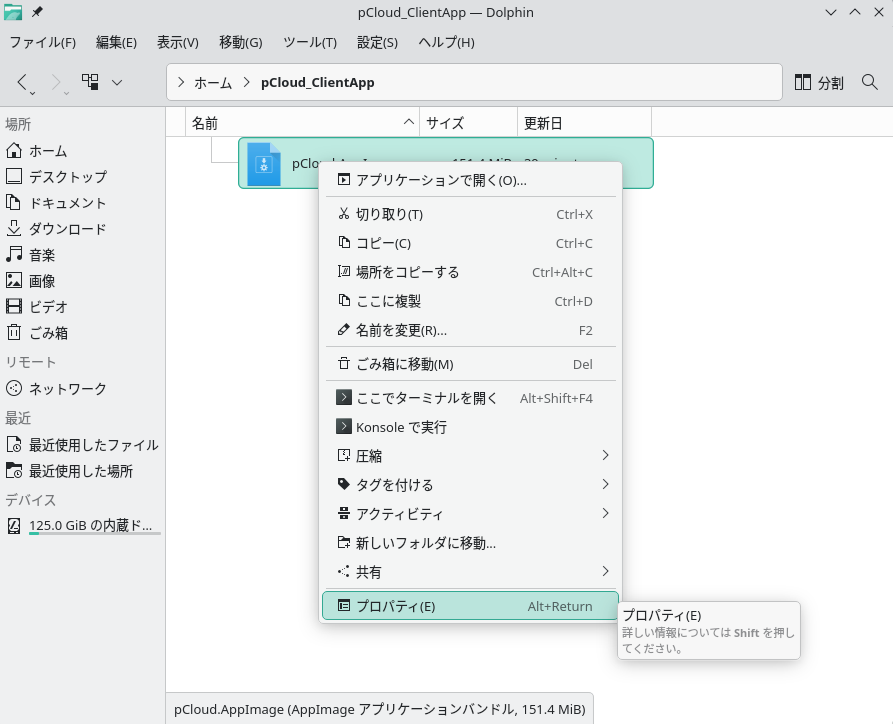Open the Music folder in sidebar
Screen dimensions: 893x724
pos(42,255)
